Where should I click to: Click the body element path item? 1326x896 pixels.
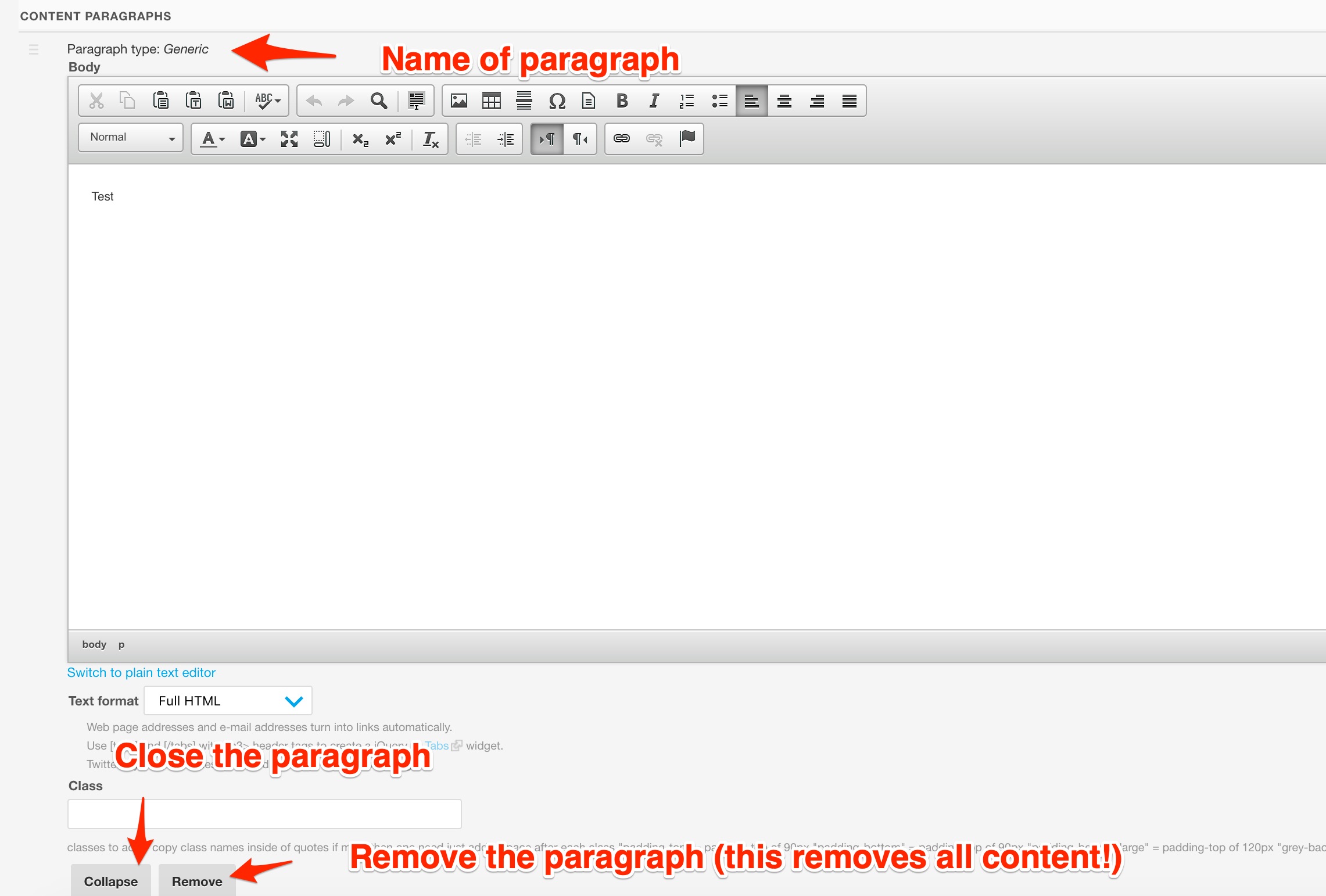coord(94,644)
